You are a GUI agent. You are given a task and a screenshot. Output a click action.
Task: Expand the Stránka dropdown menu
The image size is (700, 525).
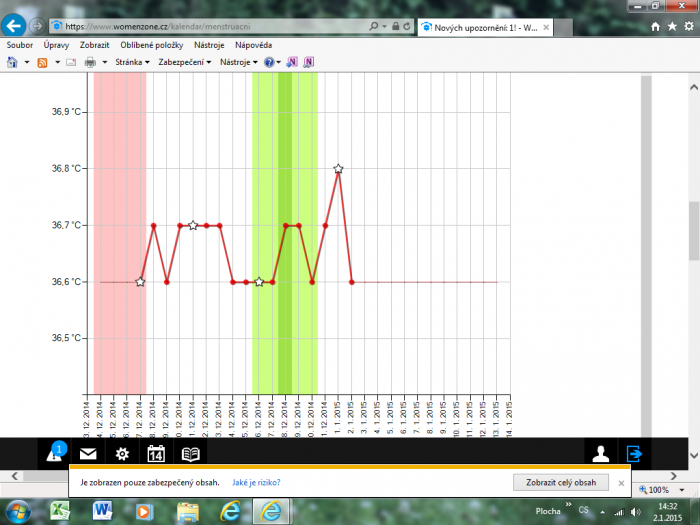point(132,62)
